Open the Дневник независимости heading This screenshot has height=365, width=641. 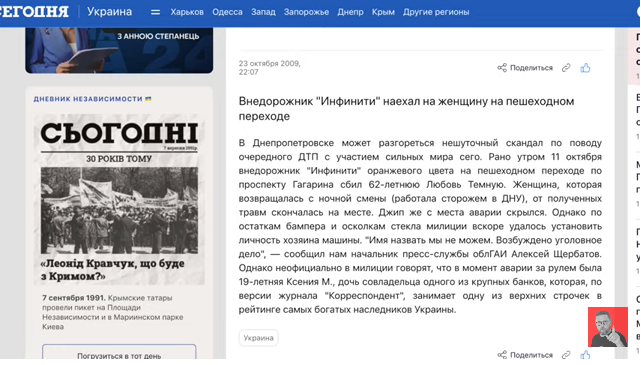pyautogui.click(x=92, y=99)
